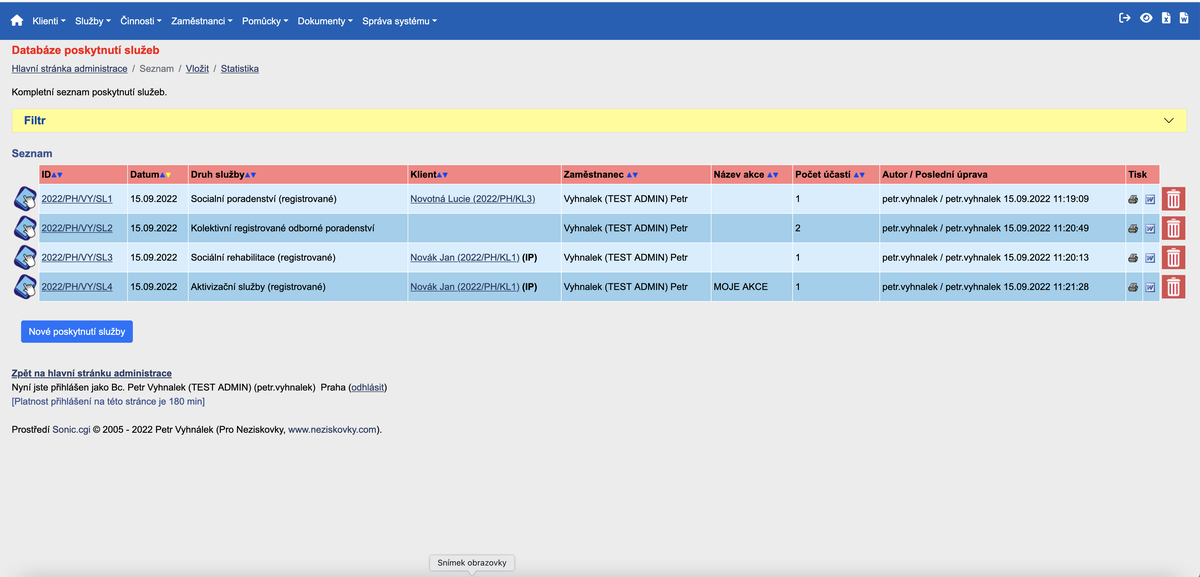Open the Klienti dropdown menu

click(x=45, y=20)
